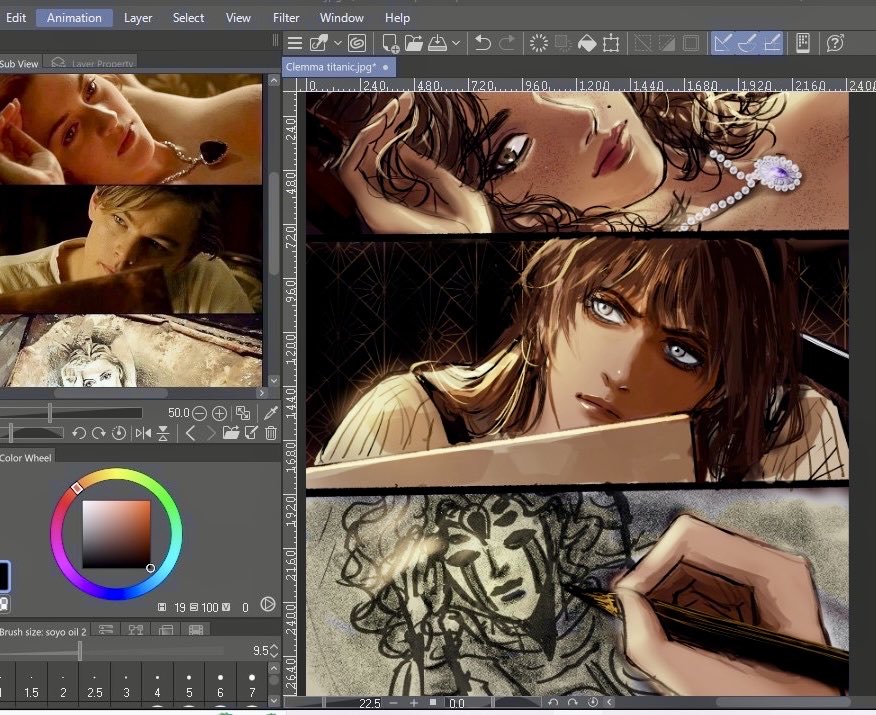
Task: Open the Edit menu
Action: 16,18
